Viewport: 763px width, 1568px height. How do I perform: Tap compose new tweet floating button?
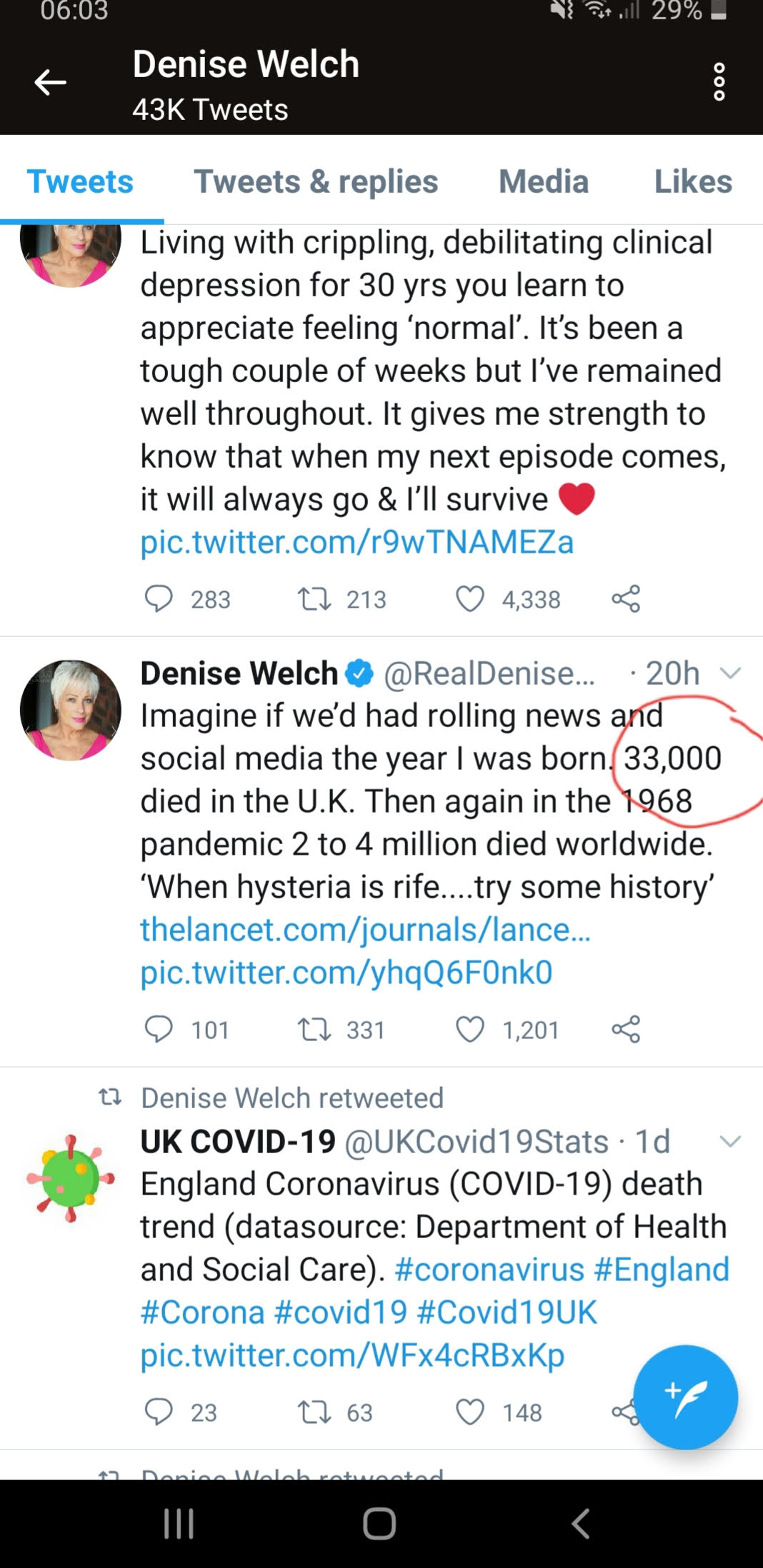pos(685,1397)
